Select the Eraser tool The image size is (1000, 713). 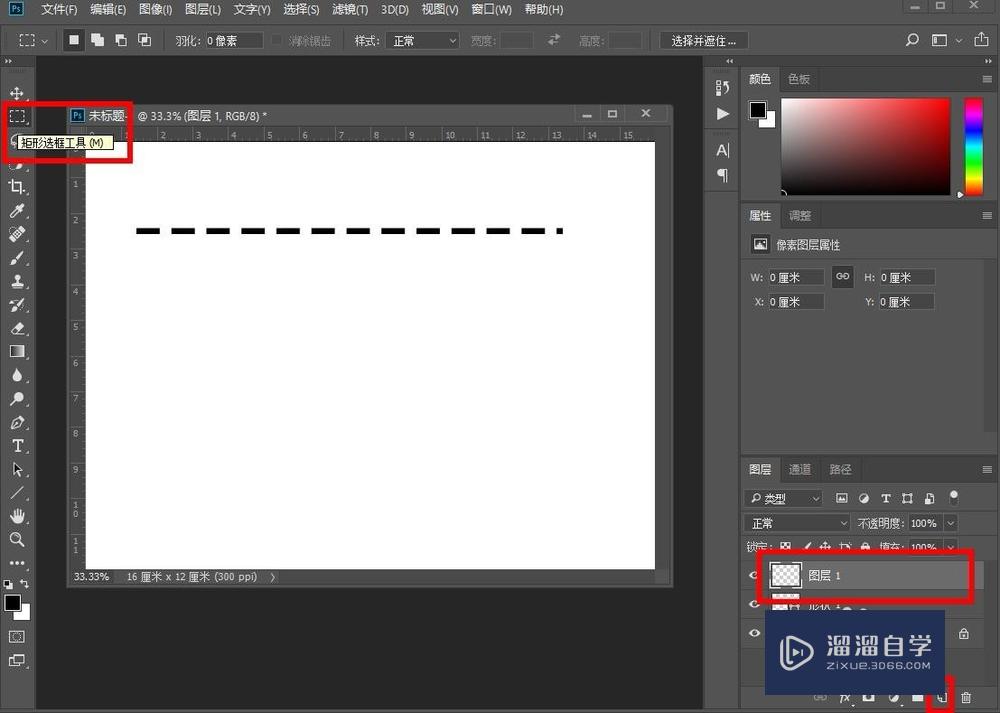coord(17,328)
